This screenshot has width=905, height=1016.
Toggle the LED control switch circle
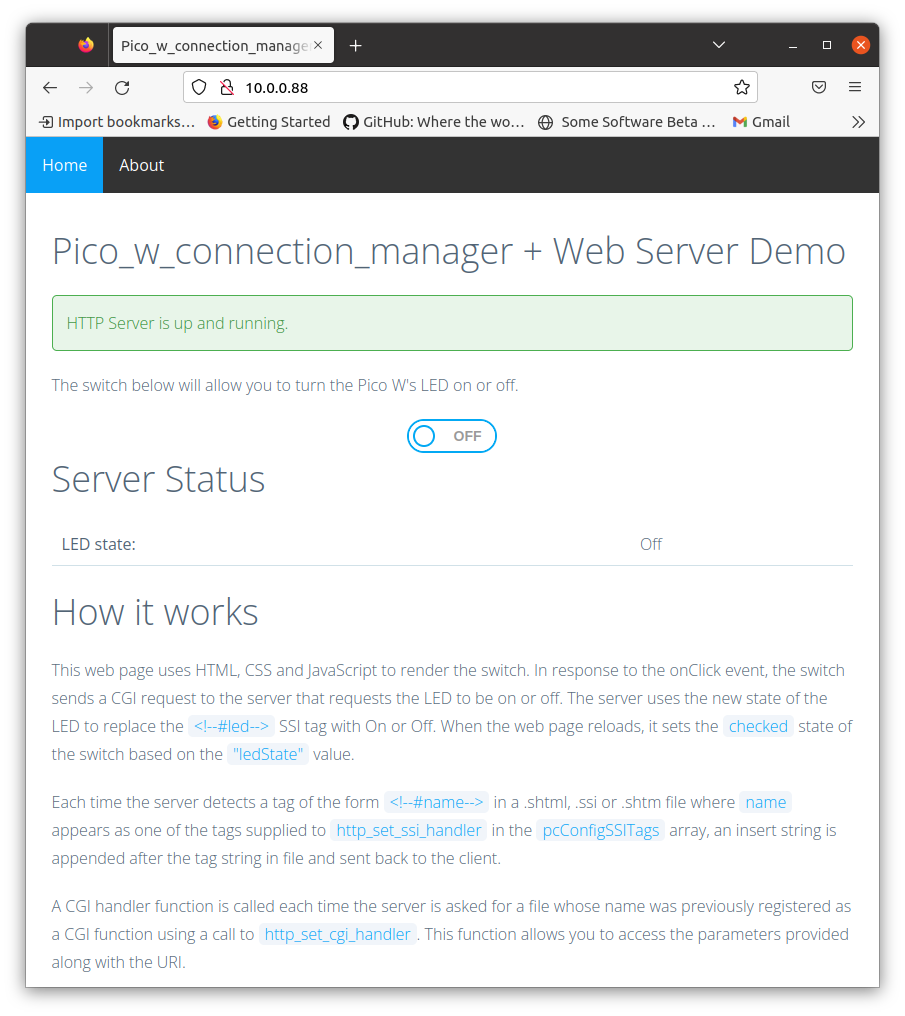(424, 436)
